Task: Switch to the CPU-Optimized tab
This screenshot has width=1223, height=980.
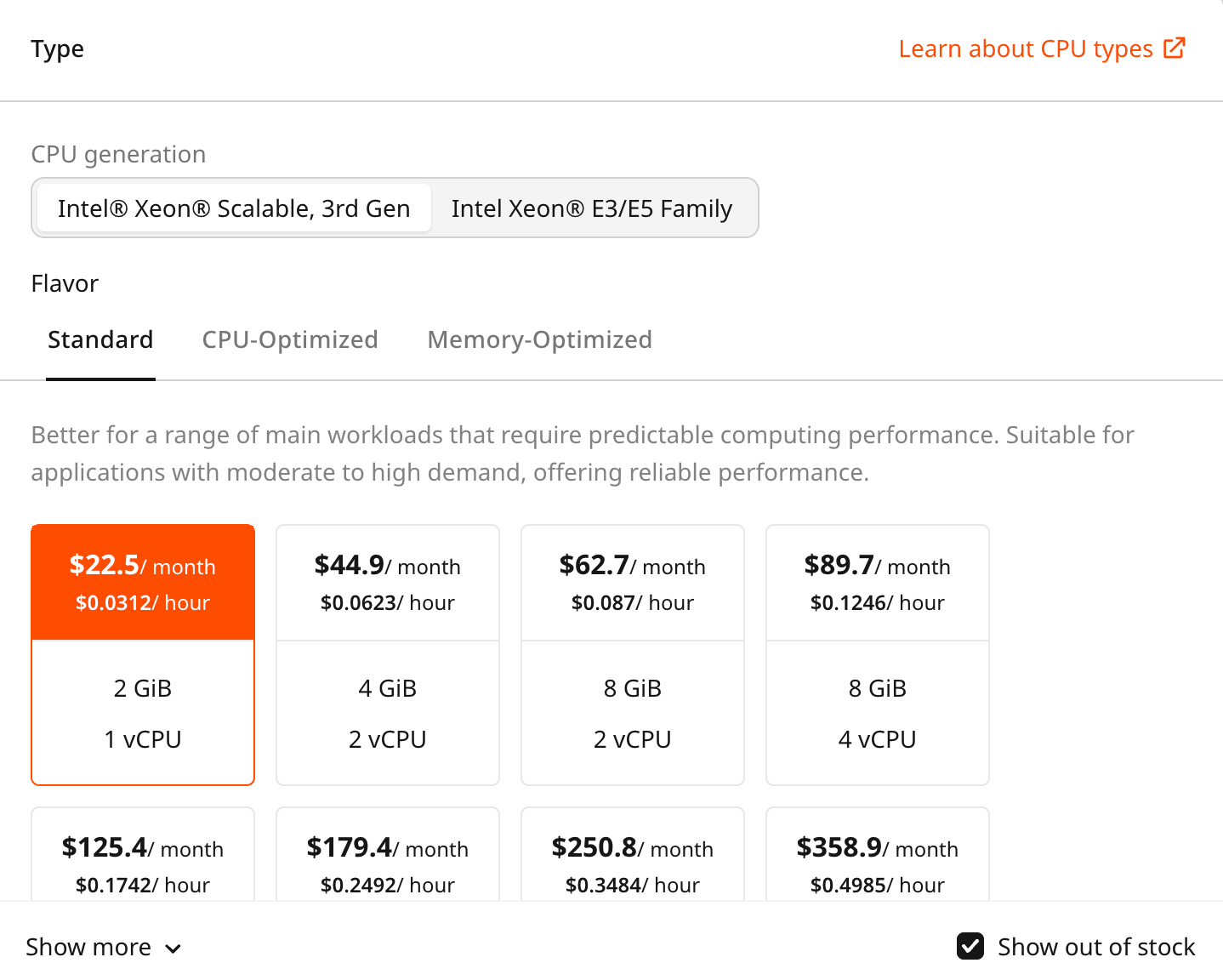Action: [290, 340]
